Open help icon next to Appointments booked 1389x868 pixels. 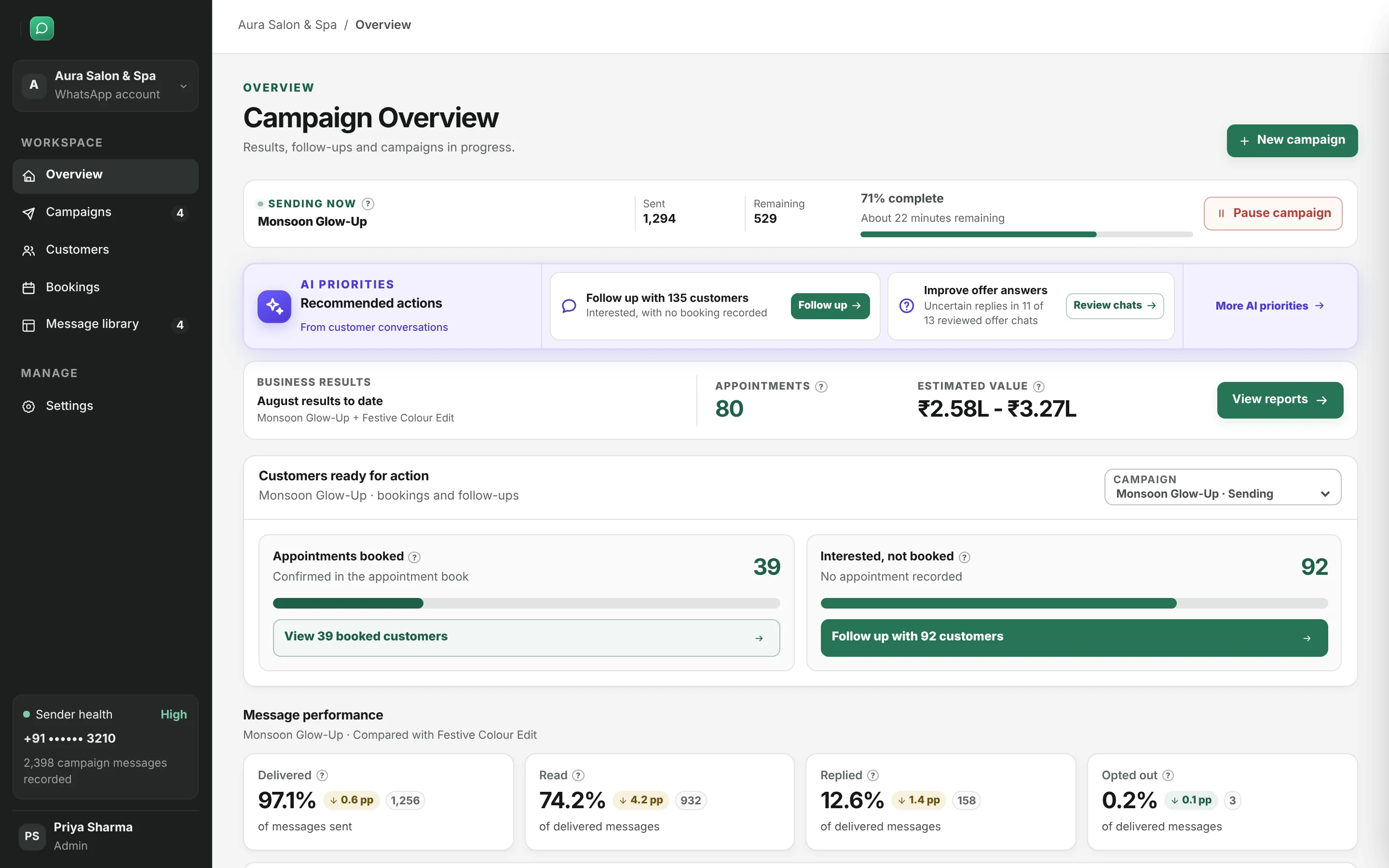point(414,557)
